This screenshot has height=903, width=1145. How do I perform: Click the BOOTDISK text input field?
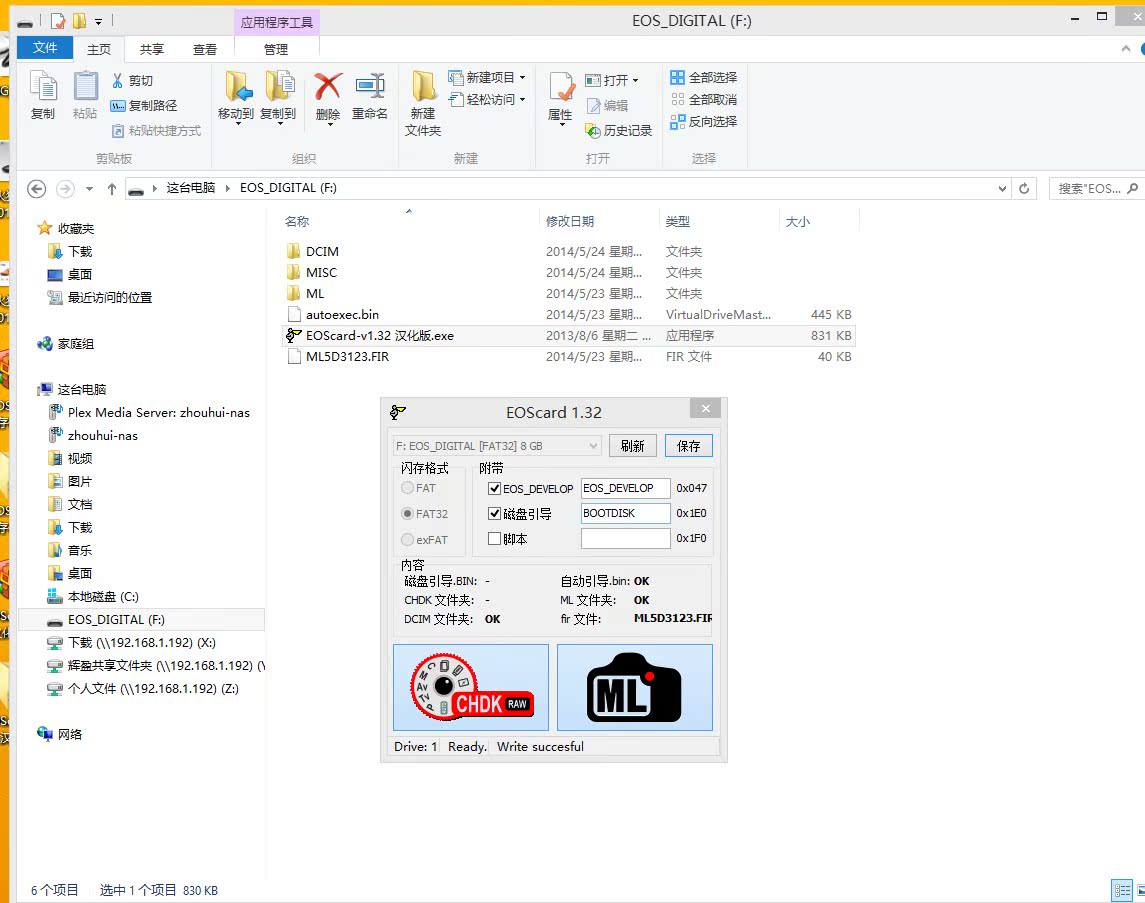point(626,513)
